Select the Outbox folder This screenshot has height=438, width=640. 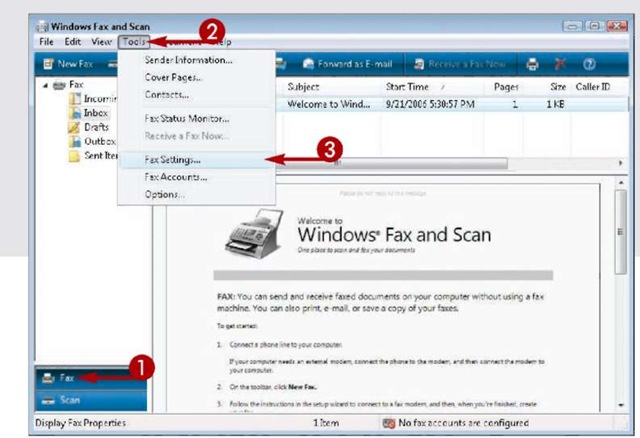[100, 142]
